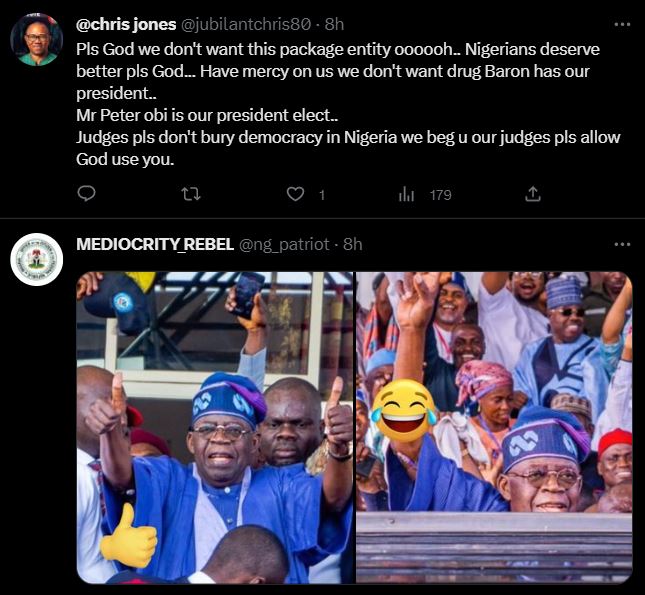Visit @ng_patriot handle
Viewport: 645px width, 595px height.
point(284,244)
